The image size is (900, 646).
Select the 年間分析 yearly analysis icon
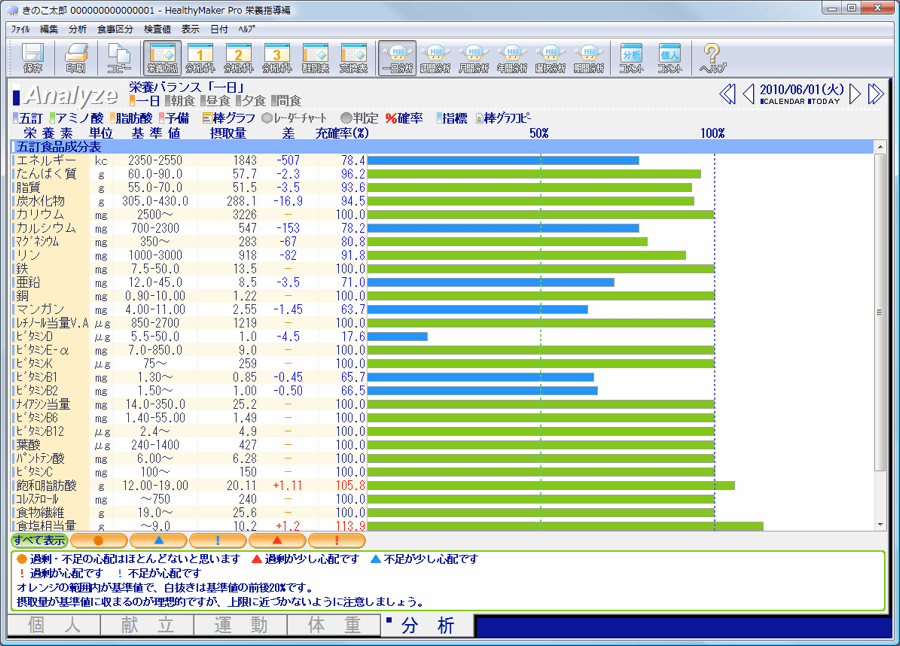tap(512, 58)
